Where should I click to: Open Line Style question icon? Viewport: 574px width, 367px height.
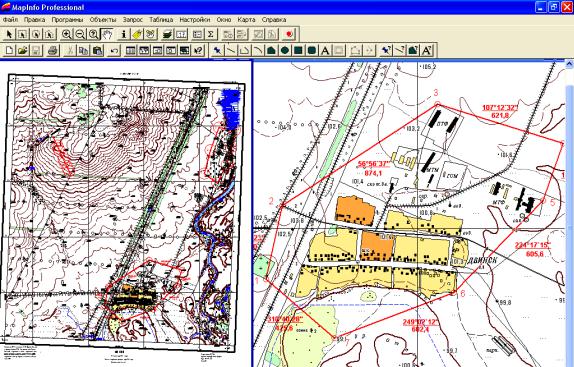coord(399,50)
